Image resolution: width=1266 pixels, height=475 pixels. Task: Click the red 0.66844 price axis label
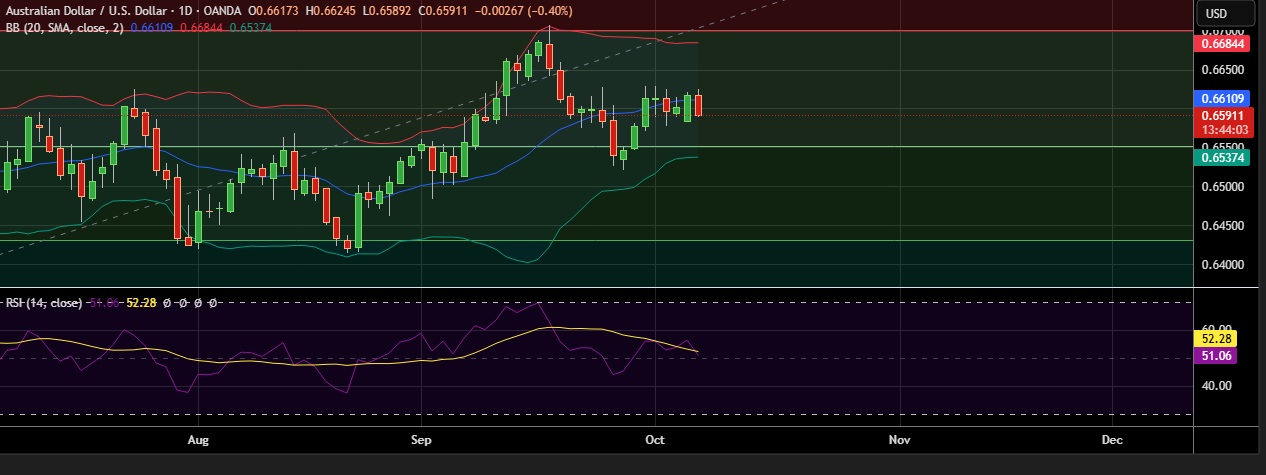1222,44
